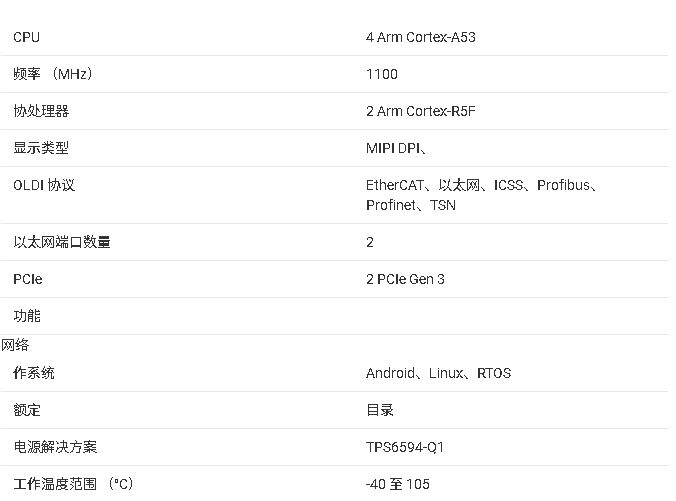Open the TPS6594-Q1 power solution link
The width and height of the screenshot is (676, 501).
(x=405, y=447)
